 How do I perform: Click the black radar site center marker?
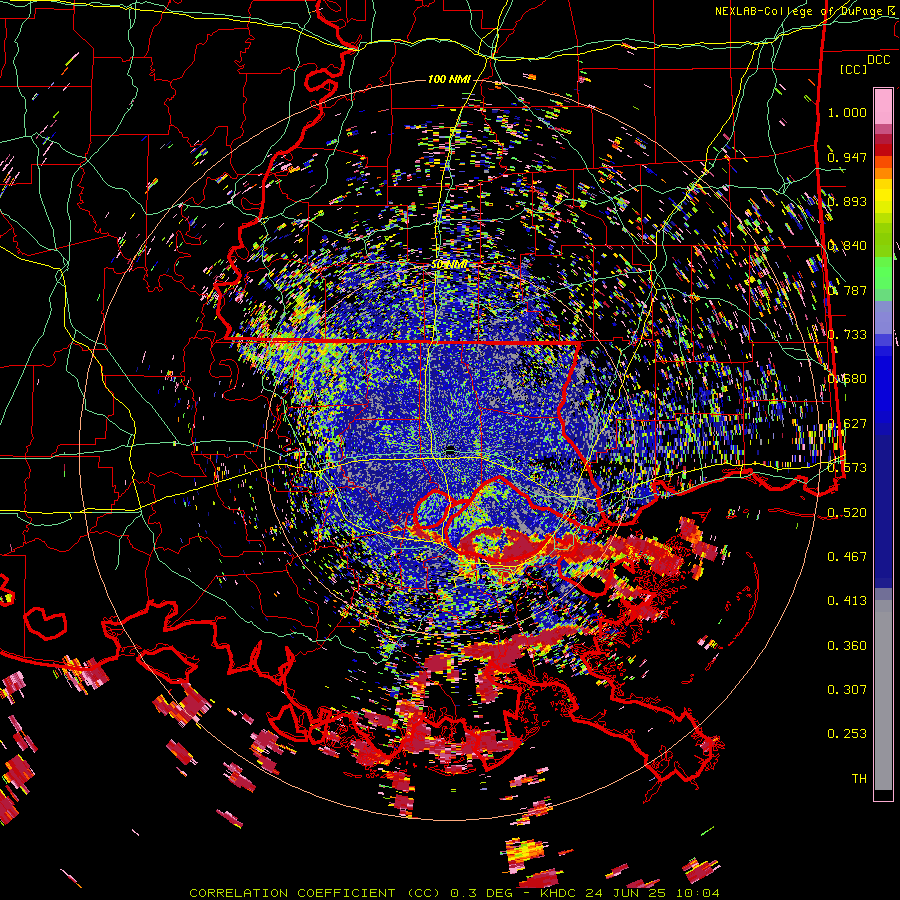click(450, 449)
